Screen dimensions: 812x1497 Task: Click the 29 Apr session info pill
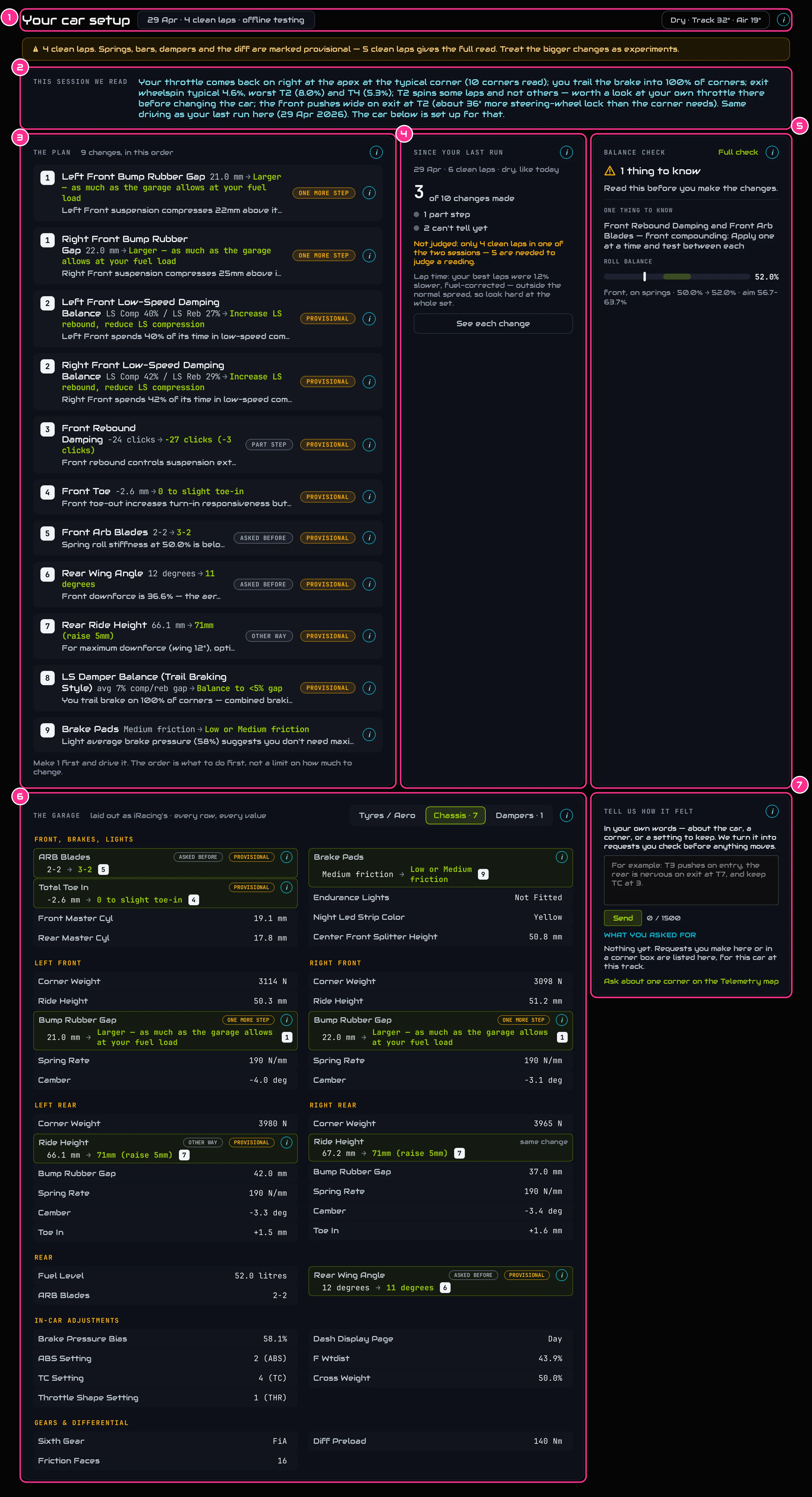(x=226, y=20)
